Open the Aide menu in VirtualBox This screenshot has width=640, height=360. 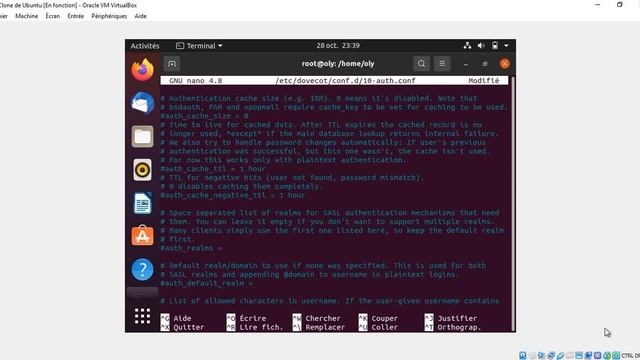140,16
